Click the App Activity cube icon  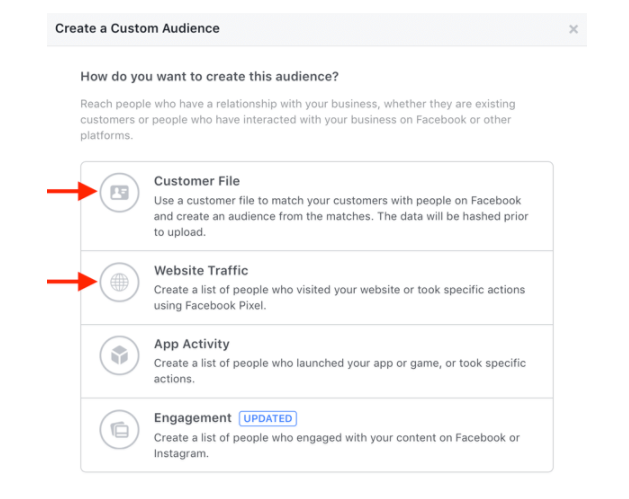pos(120,355)
